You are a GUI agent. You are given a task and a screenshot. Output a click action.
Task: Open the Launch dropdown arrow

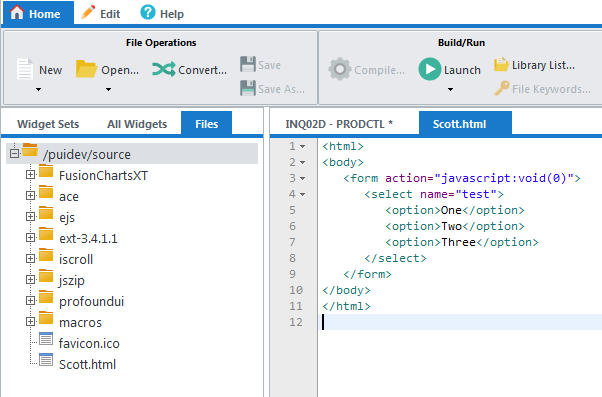pyautogui.click(x=450, y=89)
